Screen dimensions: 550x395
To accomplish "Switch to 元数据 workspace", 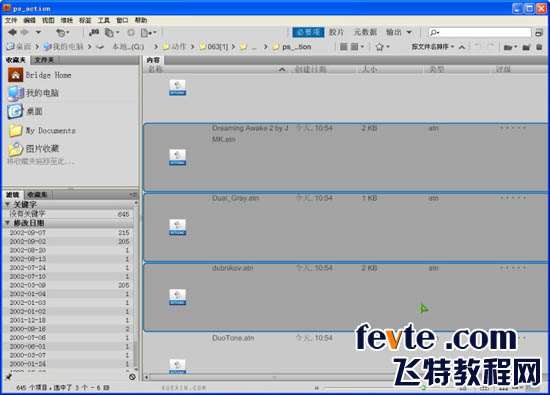I will [x=365, y=32].
